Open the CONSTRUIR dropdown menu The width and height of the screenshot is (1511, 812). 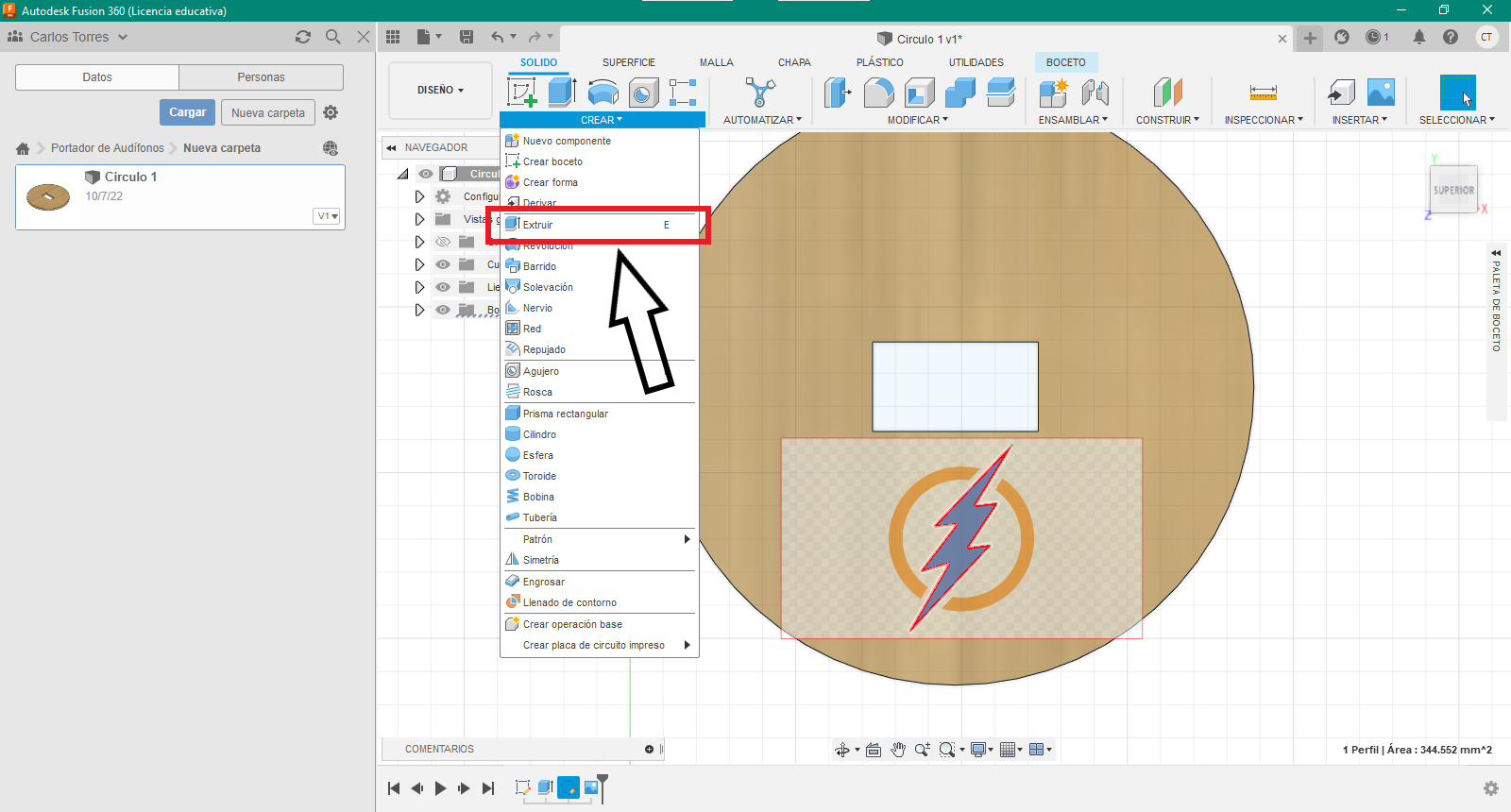tap(1167, 120)
